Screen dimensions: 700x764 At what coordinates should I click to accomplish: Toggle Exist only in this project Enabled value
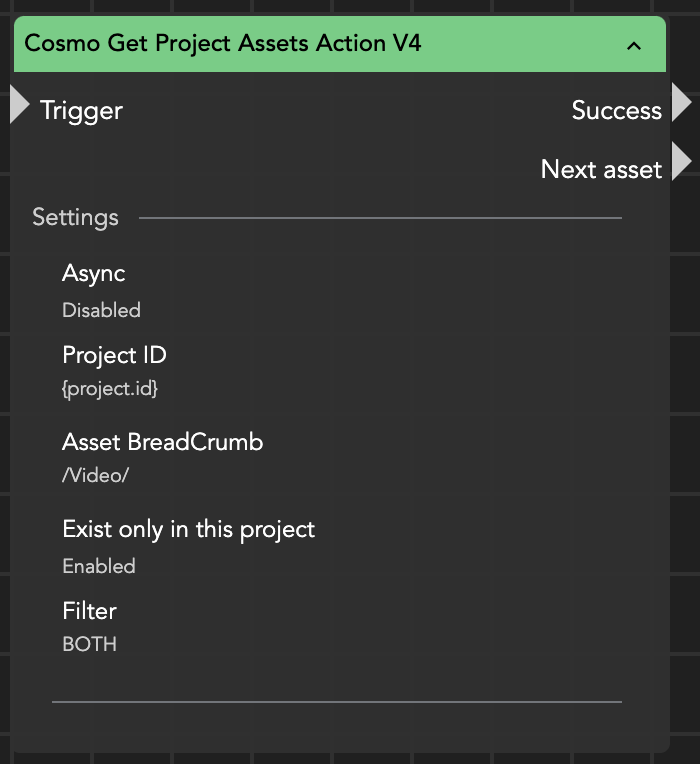[x=99, y=566]
